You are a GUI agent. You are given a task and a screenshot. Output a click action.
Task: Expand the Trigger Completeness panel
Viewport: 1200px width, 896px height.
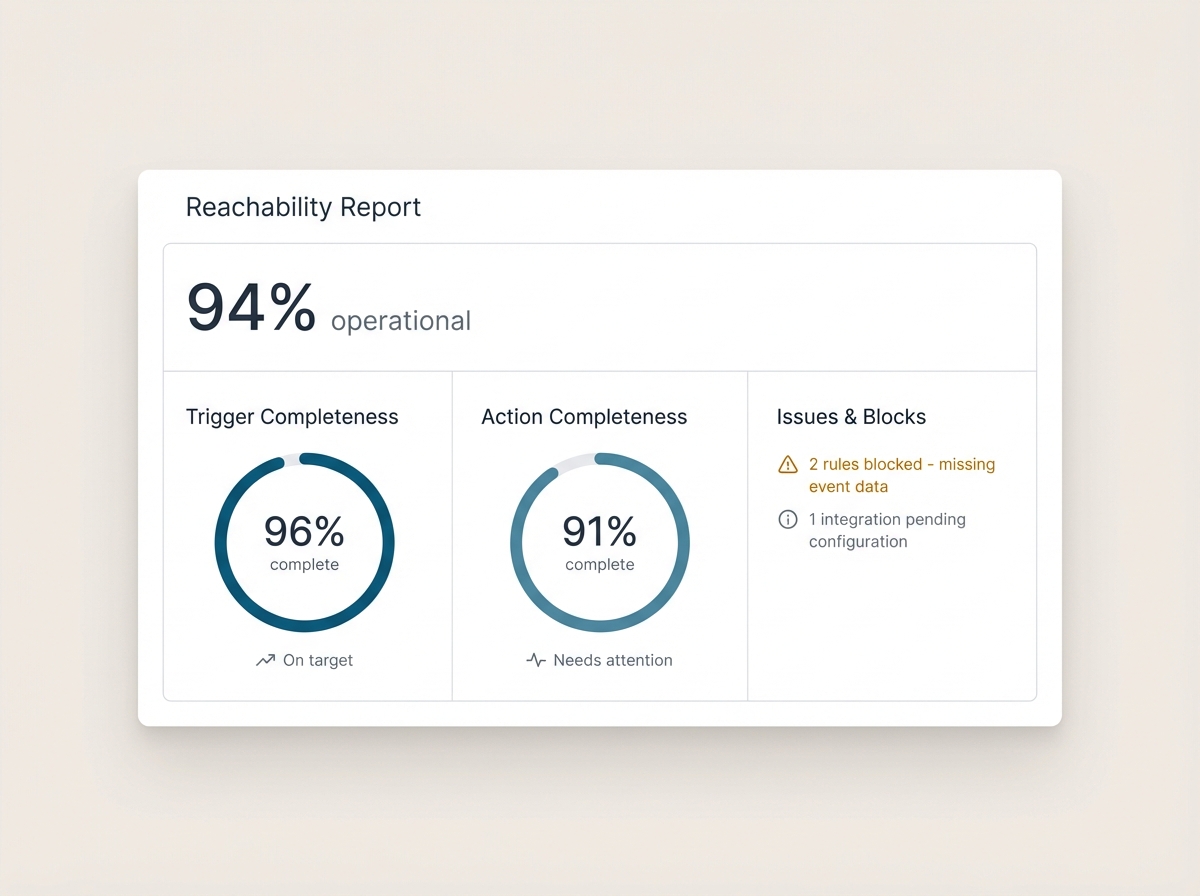point(292,416)
